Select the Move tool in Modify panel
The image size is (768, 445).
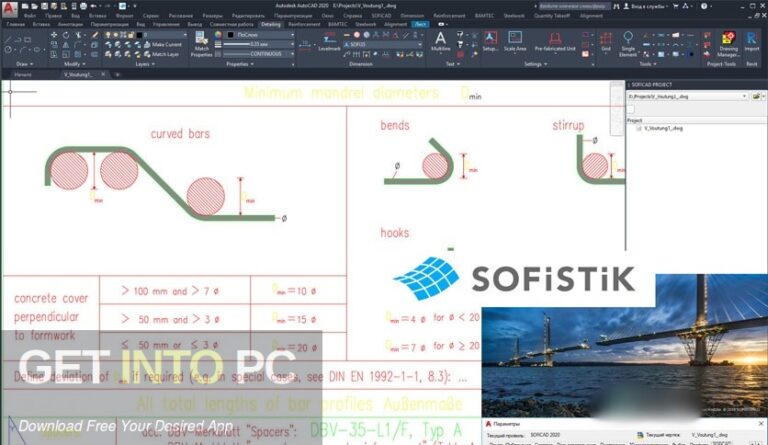click(x=54, y=35)
